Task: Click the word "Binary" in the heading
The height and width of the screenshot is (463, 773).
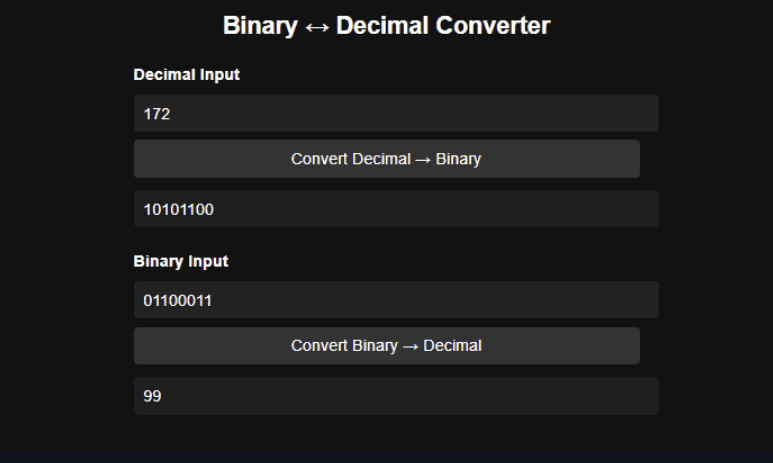Action: pos(259,27)
